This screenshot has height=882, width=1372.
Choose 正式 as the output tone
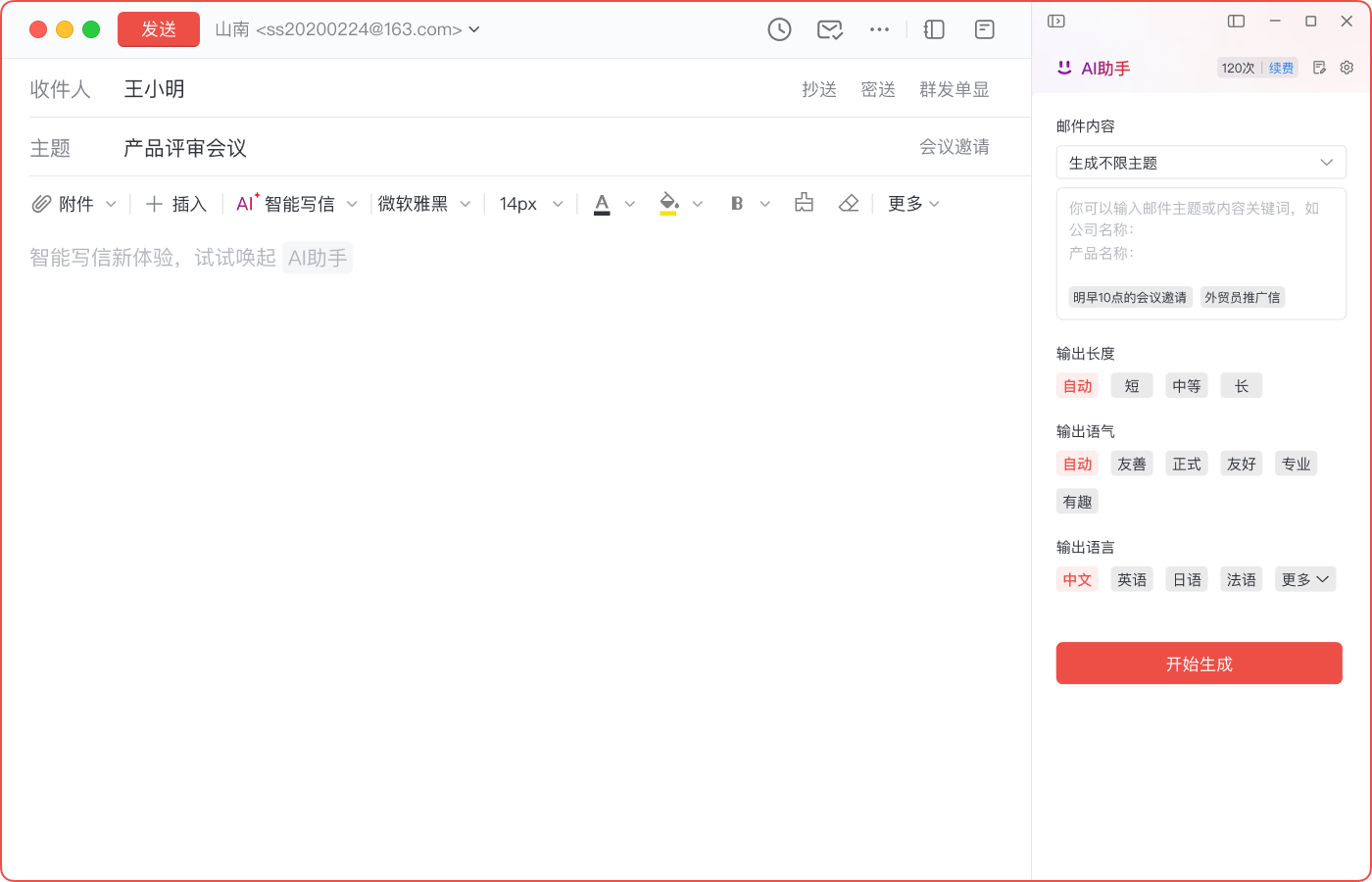coord(1187,463)
